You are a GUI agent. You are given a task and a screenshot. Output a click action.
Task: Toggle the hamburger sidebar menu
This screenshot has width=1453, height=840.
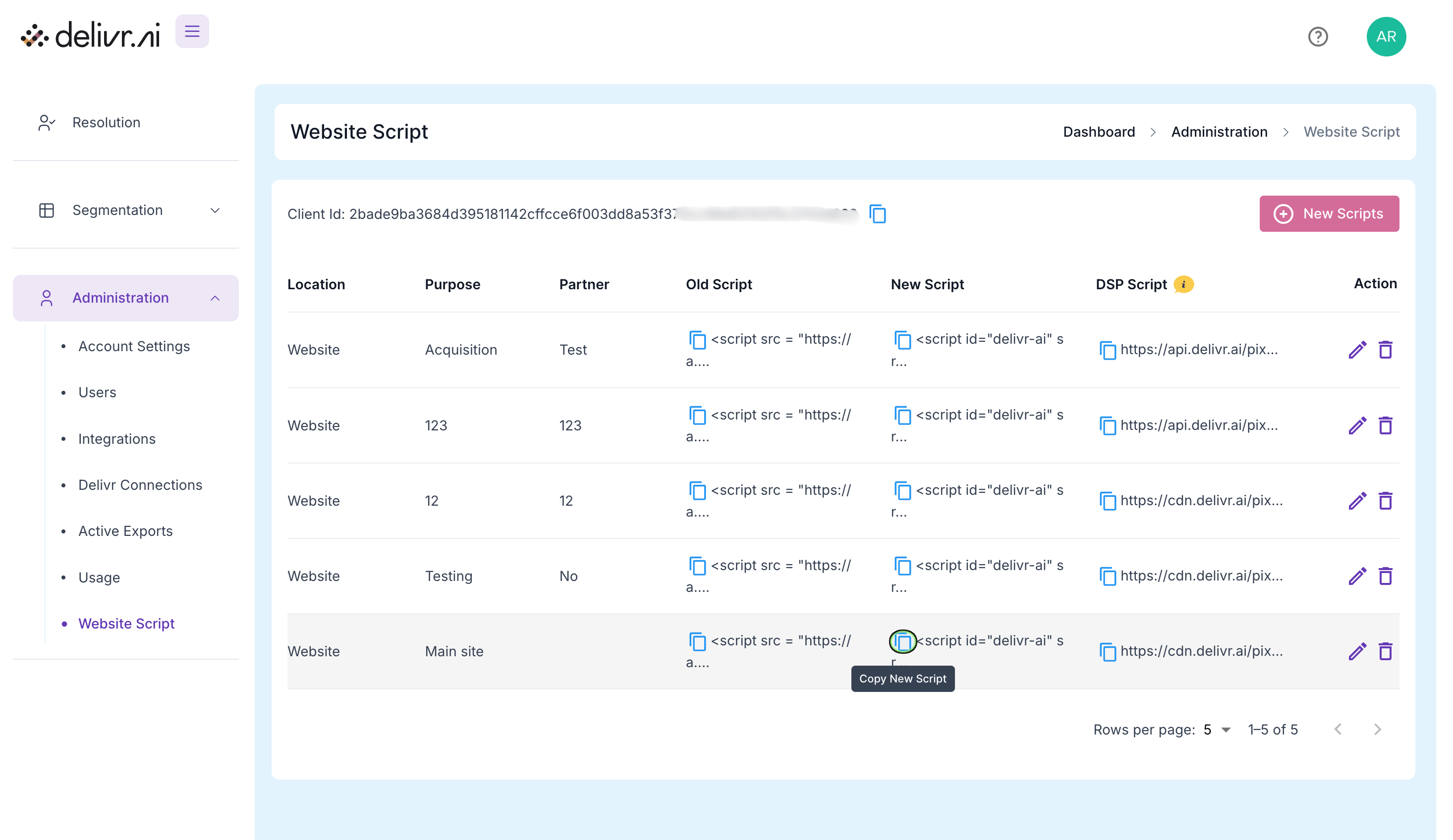192,31
